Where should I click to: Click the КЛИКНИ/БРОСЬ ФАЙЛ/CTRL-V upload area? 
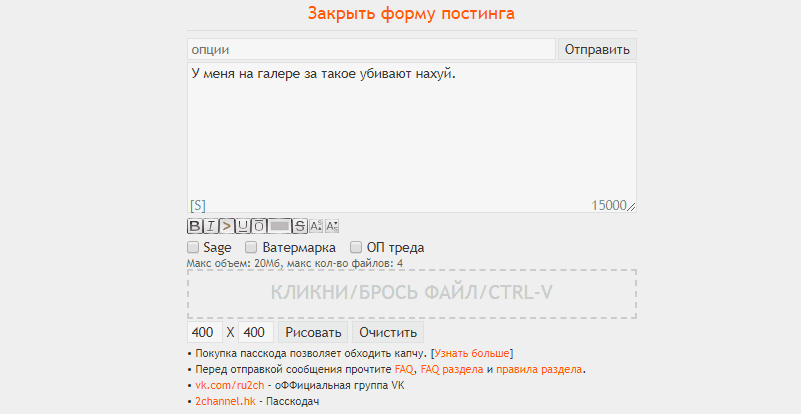[x=412, y=294]
